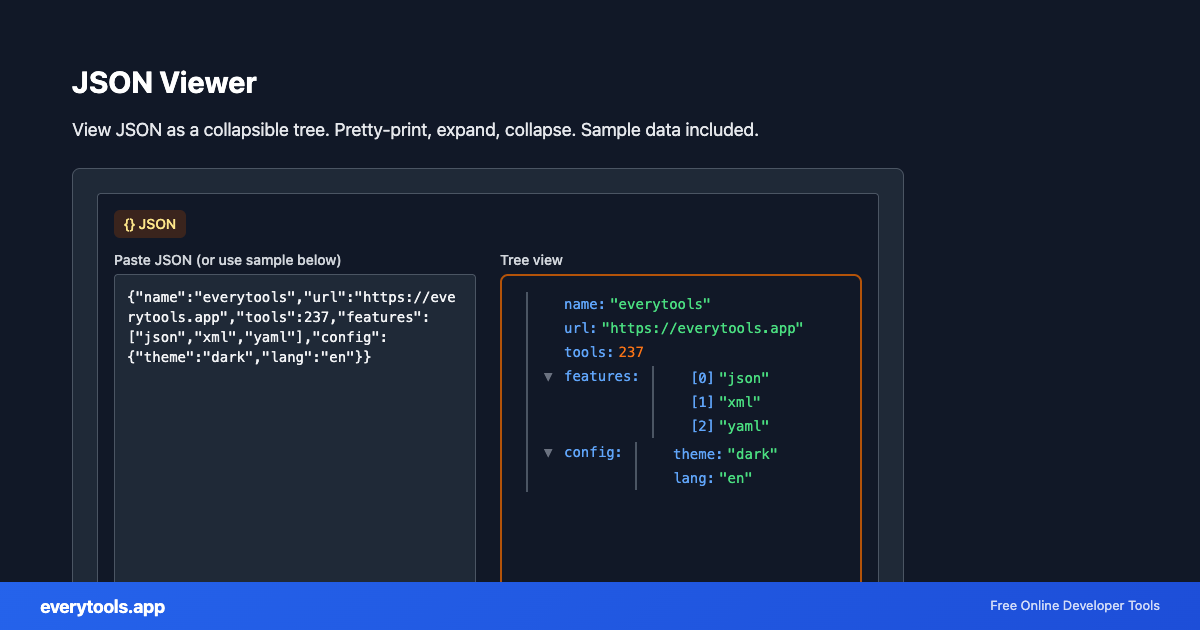
Task: Click the lang: "en" entry
Action: pyautogui.click(x=711, y=478)
